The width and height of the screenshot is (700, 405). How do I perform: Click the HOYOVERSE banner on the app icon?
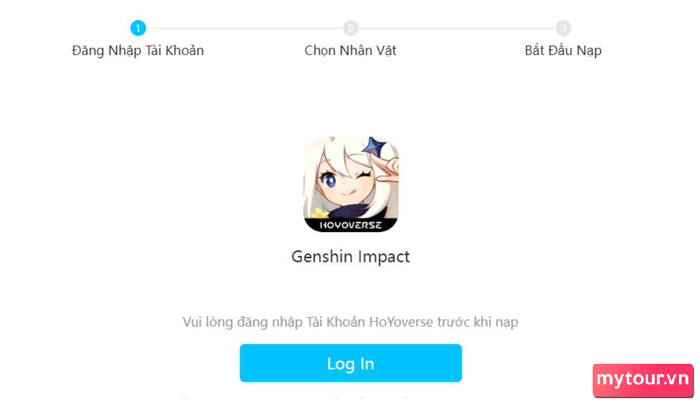point(350,225)
